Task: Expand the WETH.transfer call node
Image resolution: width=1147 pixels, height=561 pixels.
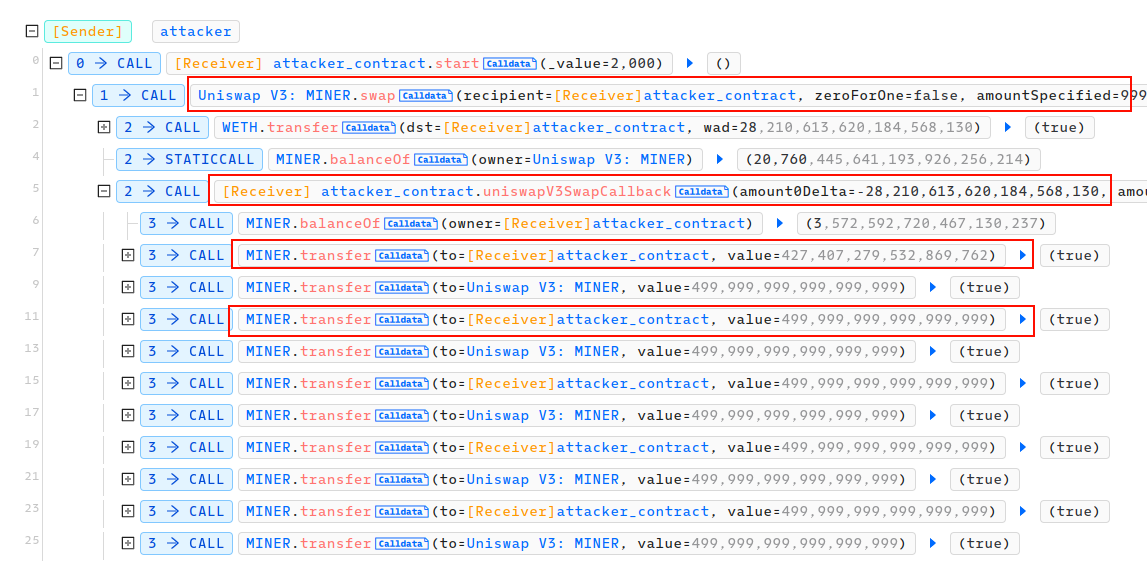Action: 104,127
